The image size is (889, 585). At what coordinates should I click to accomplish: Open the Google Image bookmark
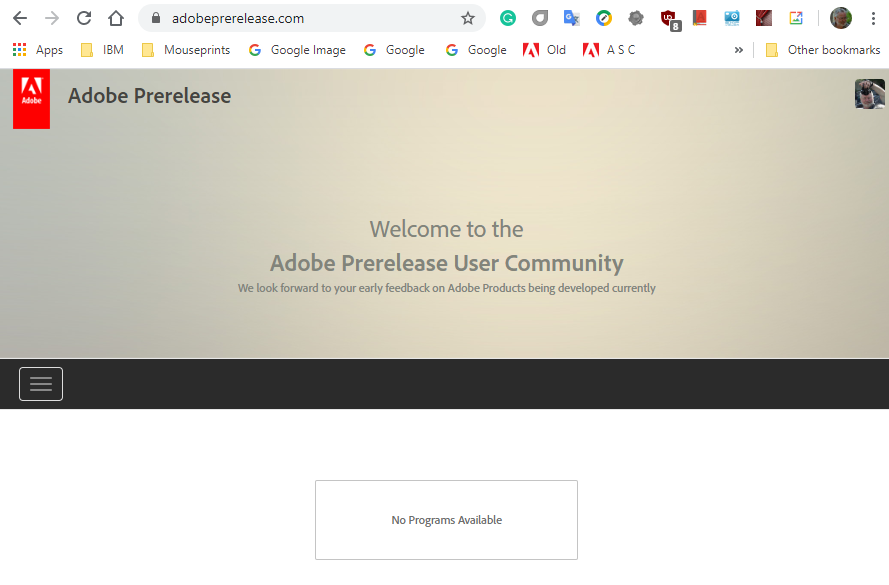coord(297,50)
